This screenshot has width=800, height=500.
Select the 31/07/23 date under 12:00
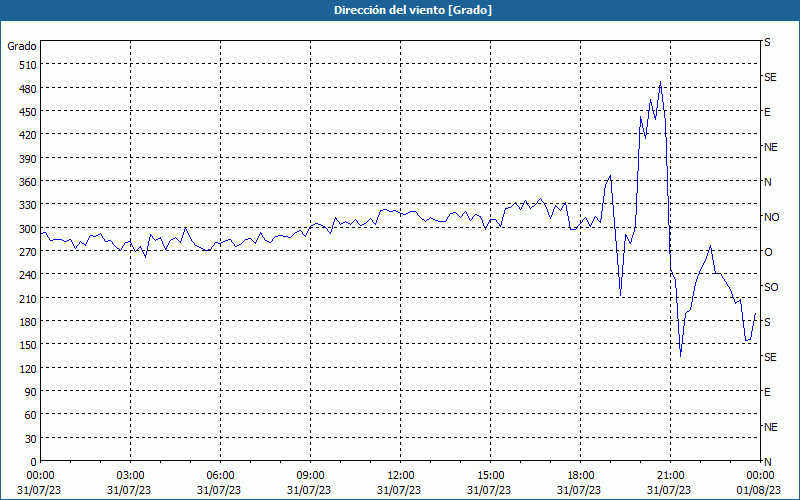(399, 490)
